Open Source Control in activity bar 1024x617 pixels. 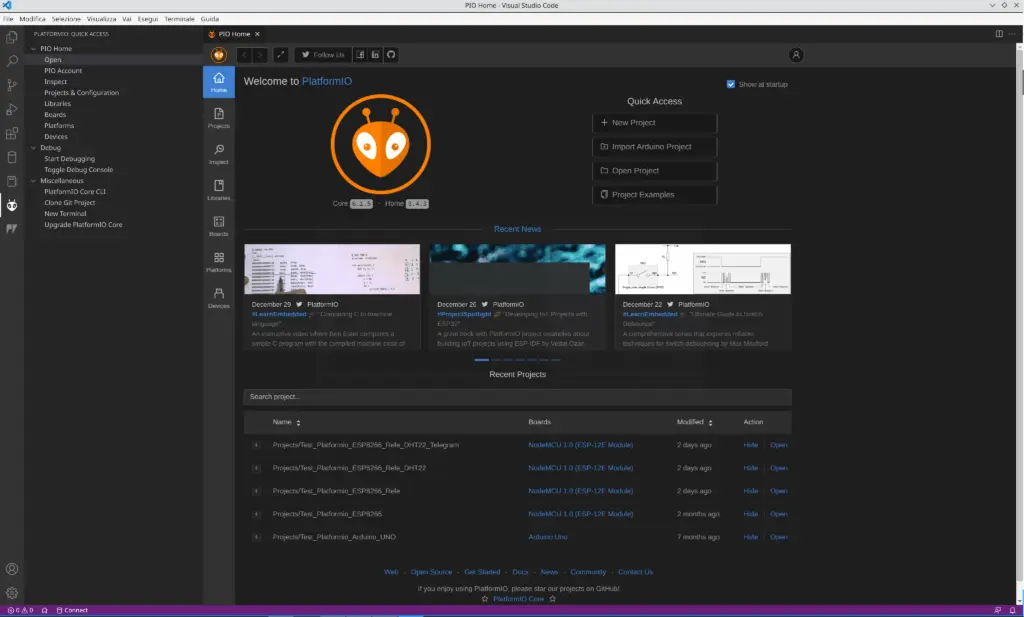[12, 85]
